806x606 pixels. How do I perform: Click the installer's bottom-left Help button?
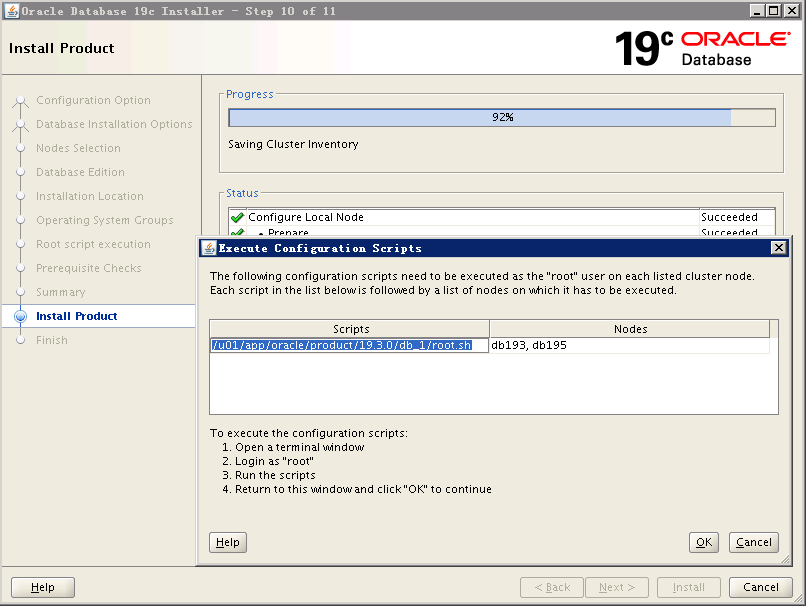[43, 587]
